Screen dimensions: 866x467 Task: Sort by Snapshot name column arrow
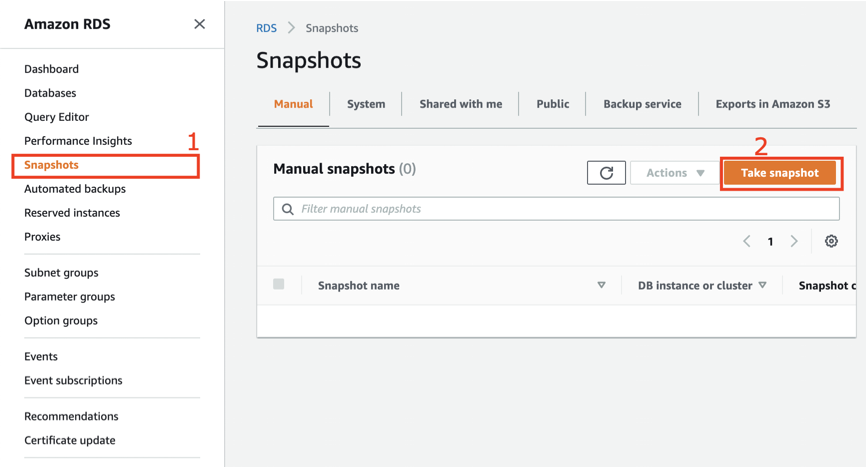tap(601, 285)
